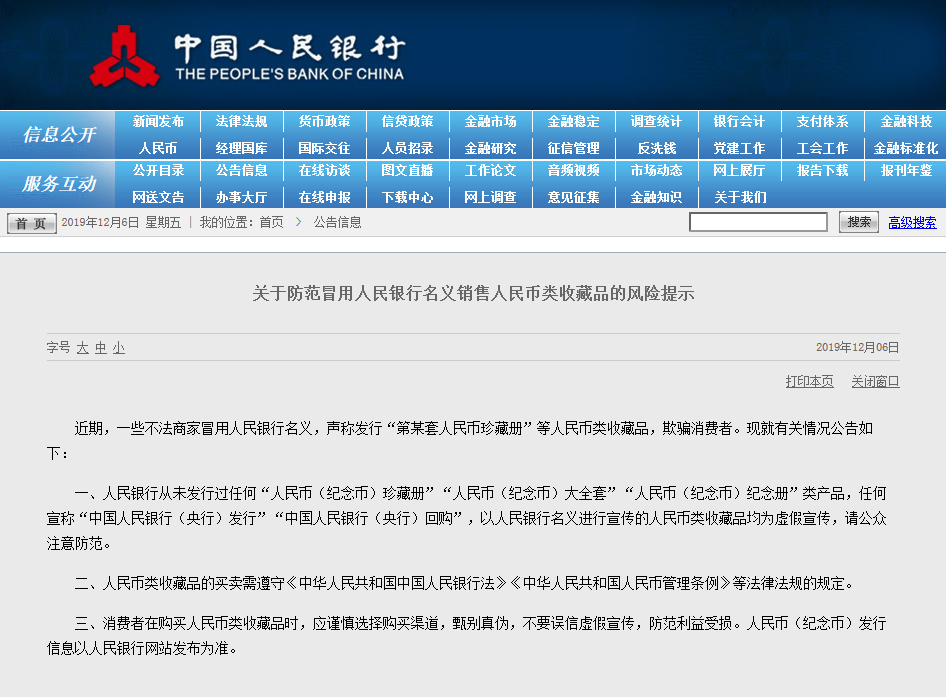Click the People's Bank of China logo

(x=125, y=56)
